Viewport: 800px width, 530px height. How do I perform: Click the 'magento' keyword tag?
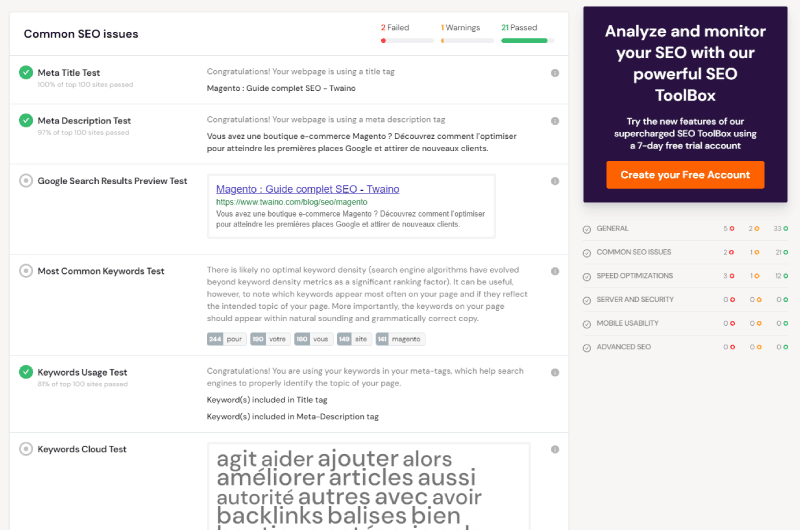[x=401, y=339]
